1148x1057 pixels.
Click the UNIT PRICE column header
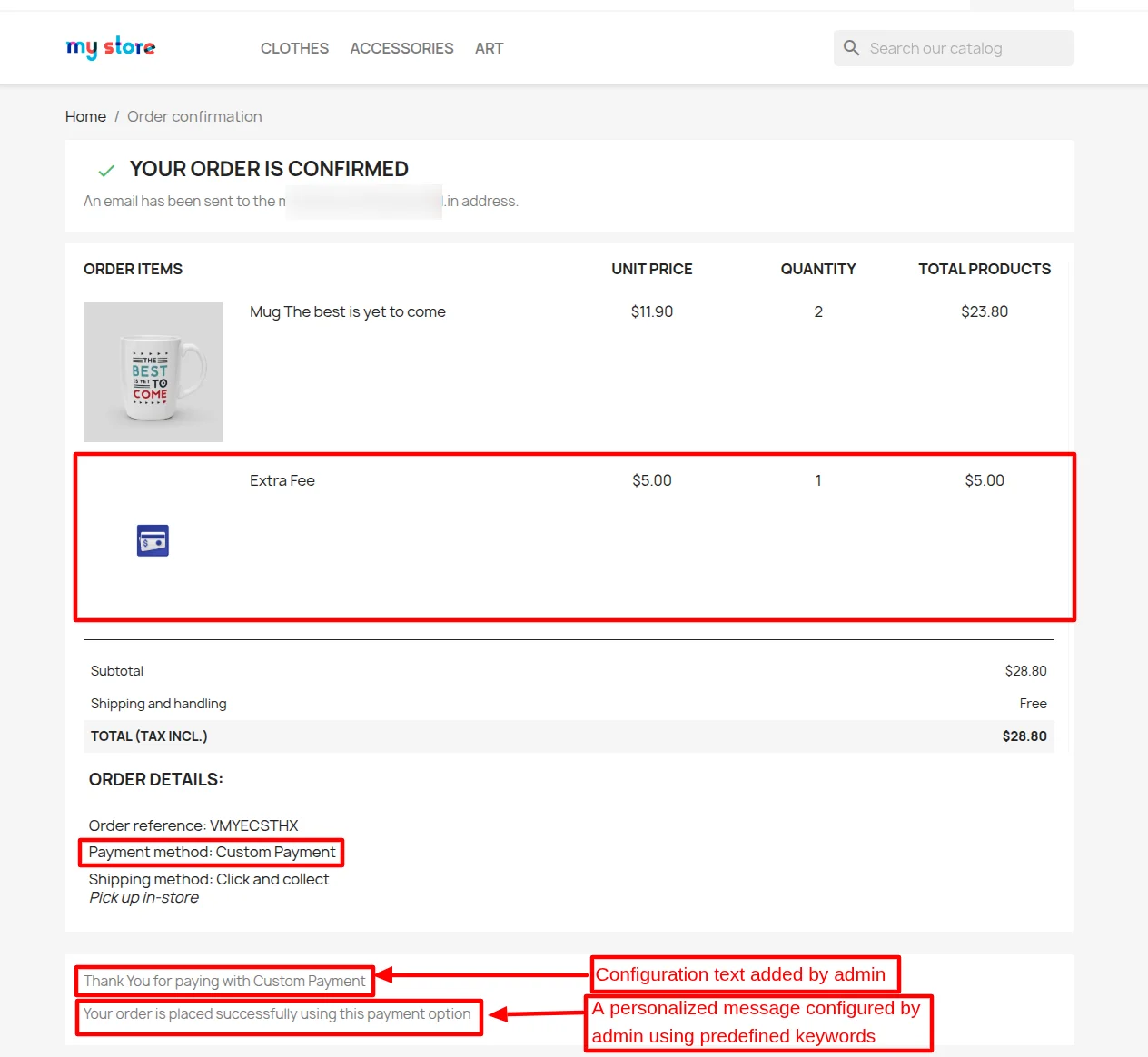tap(652, 269)
